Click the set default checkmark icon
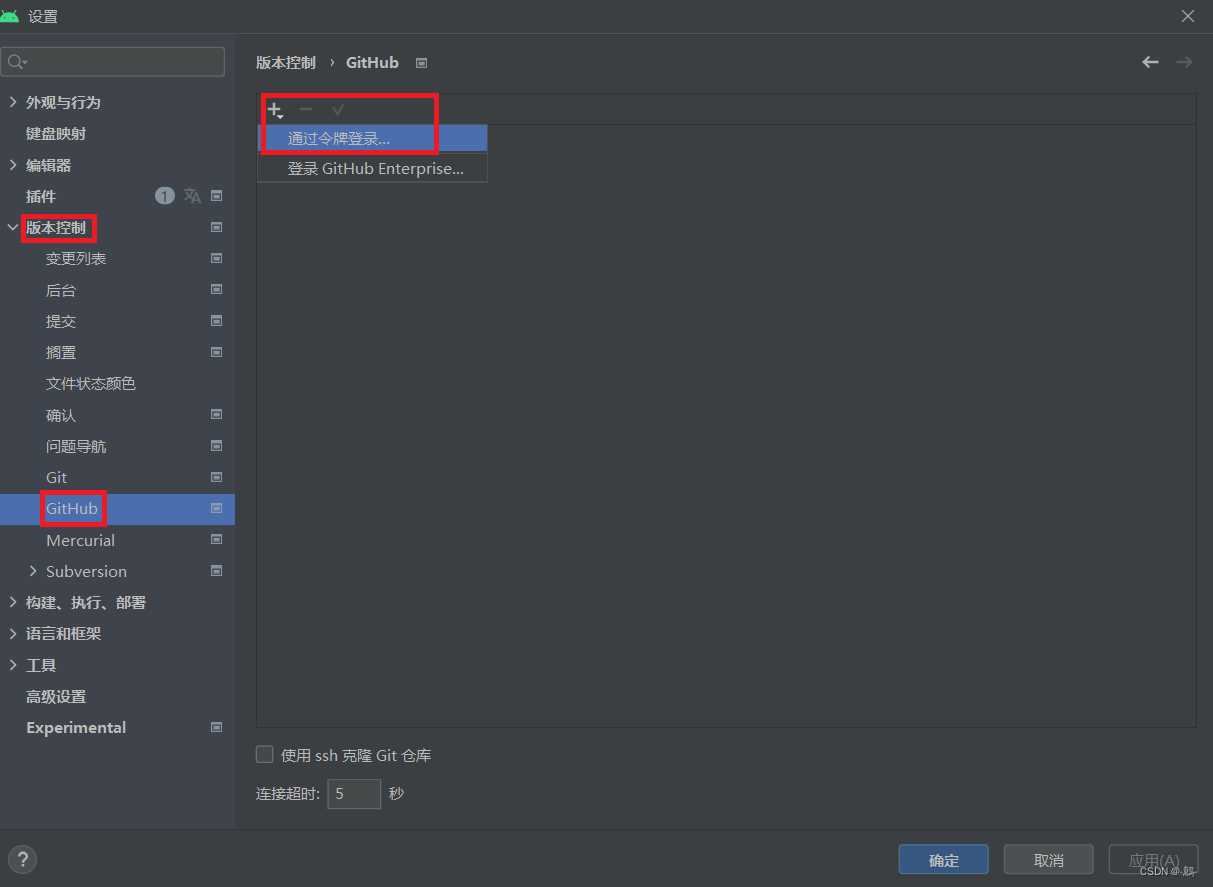The image size is (1213, 887). click(x=338, y=109)
